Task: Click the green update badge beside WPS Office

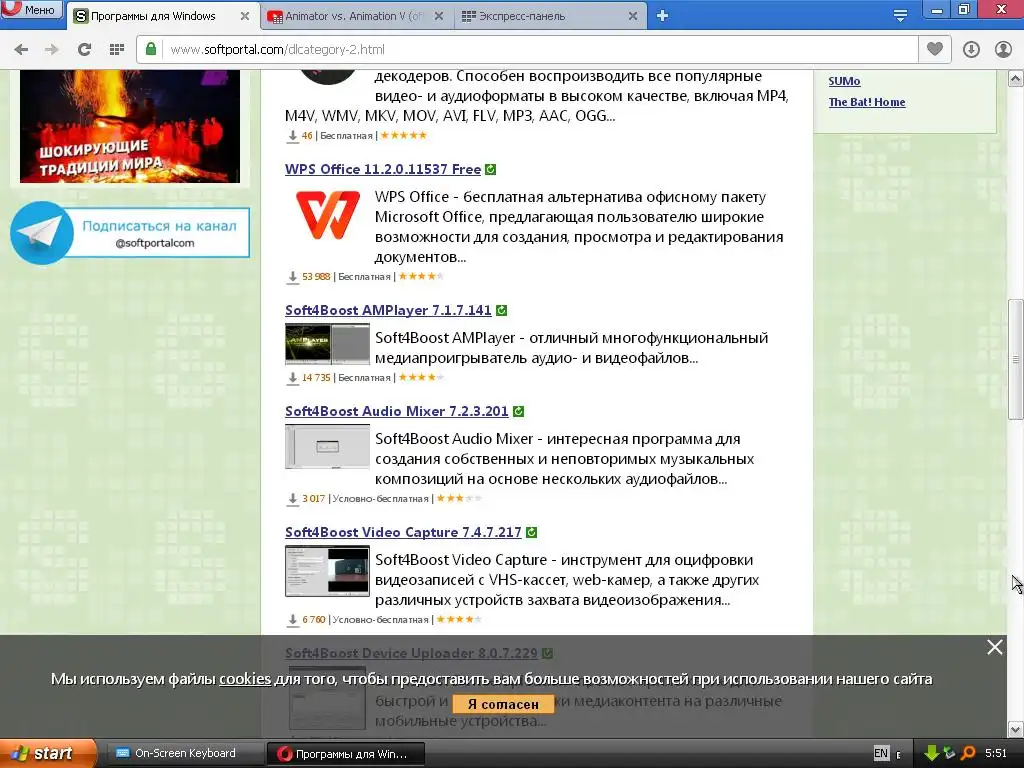Action: (490, 169)
